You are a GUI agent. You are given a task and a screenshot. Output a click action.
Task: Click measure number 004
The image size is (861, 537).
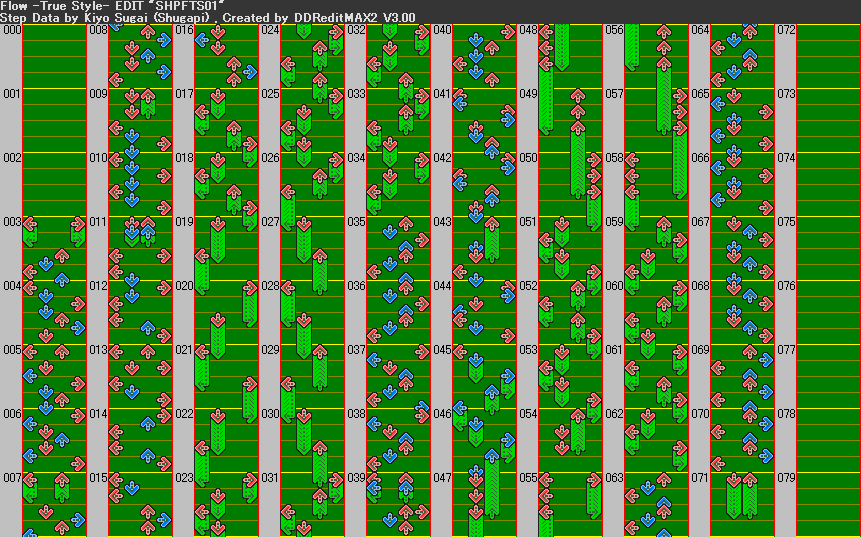point(12,286)
